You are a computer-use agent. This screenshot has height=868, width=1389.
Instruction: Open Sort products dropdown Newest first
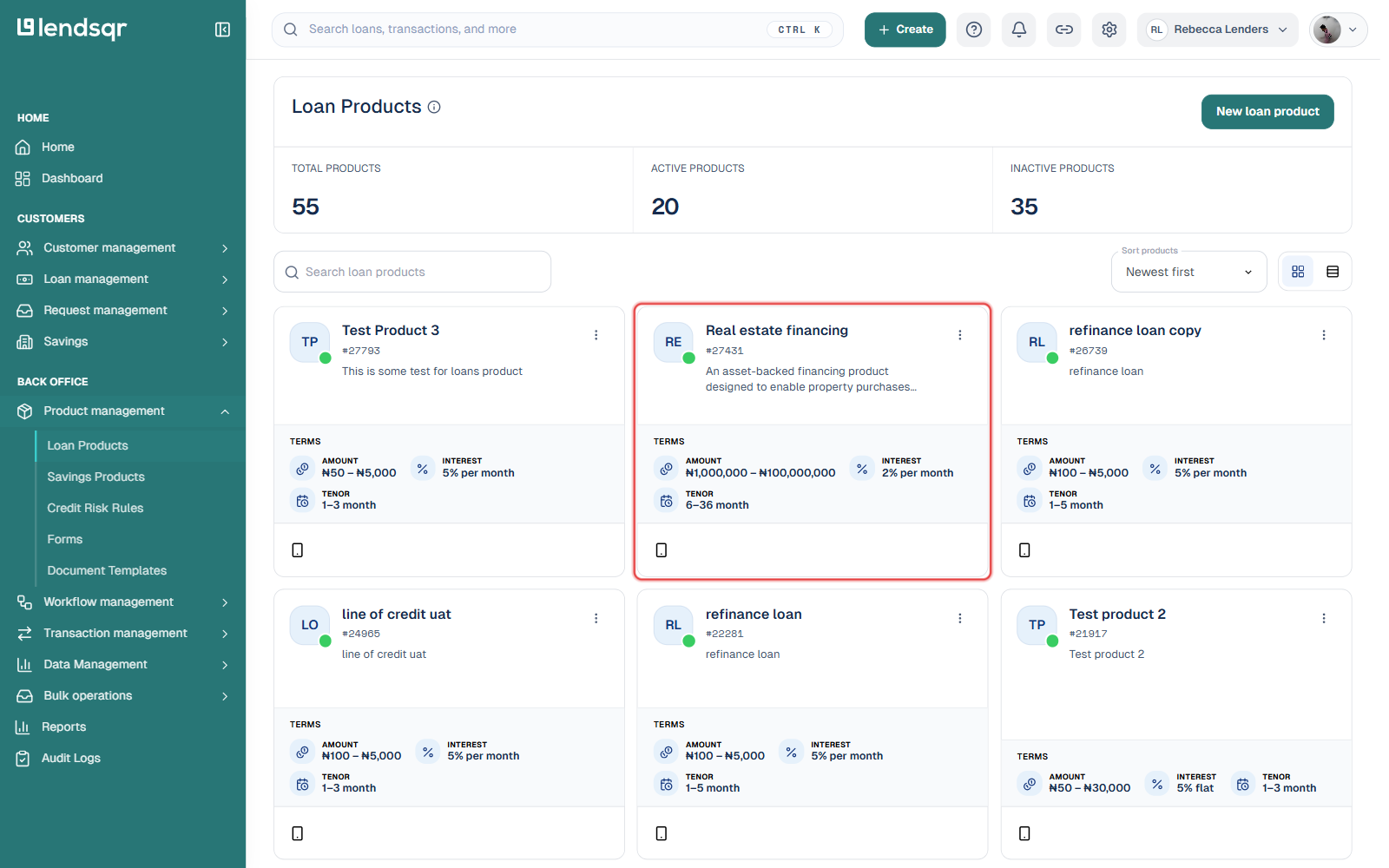click(x=1188, y=272)
